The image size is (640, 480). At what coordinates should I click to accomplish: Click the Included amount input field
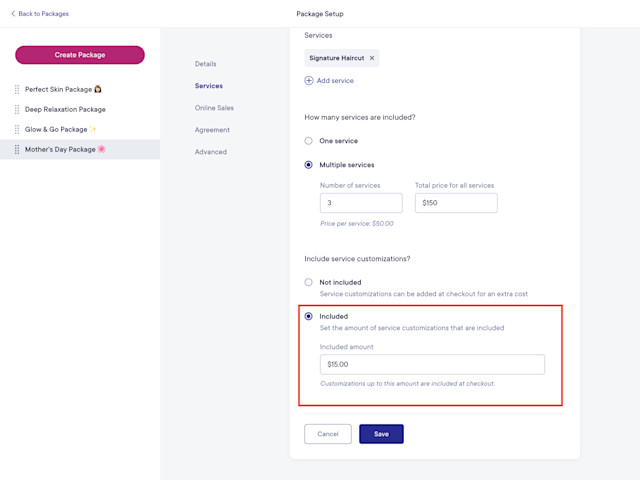tap(432, 364)
